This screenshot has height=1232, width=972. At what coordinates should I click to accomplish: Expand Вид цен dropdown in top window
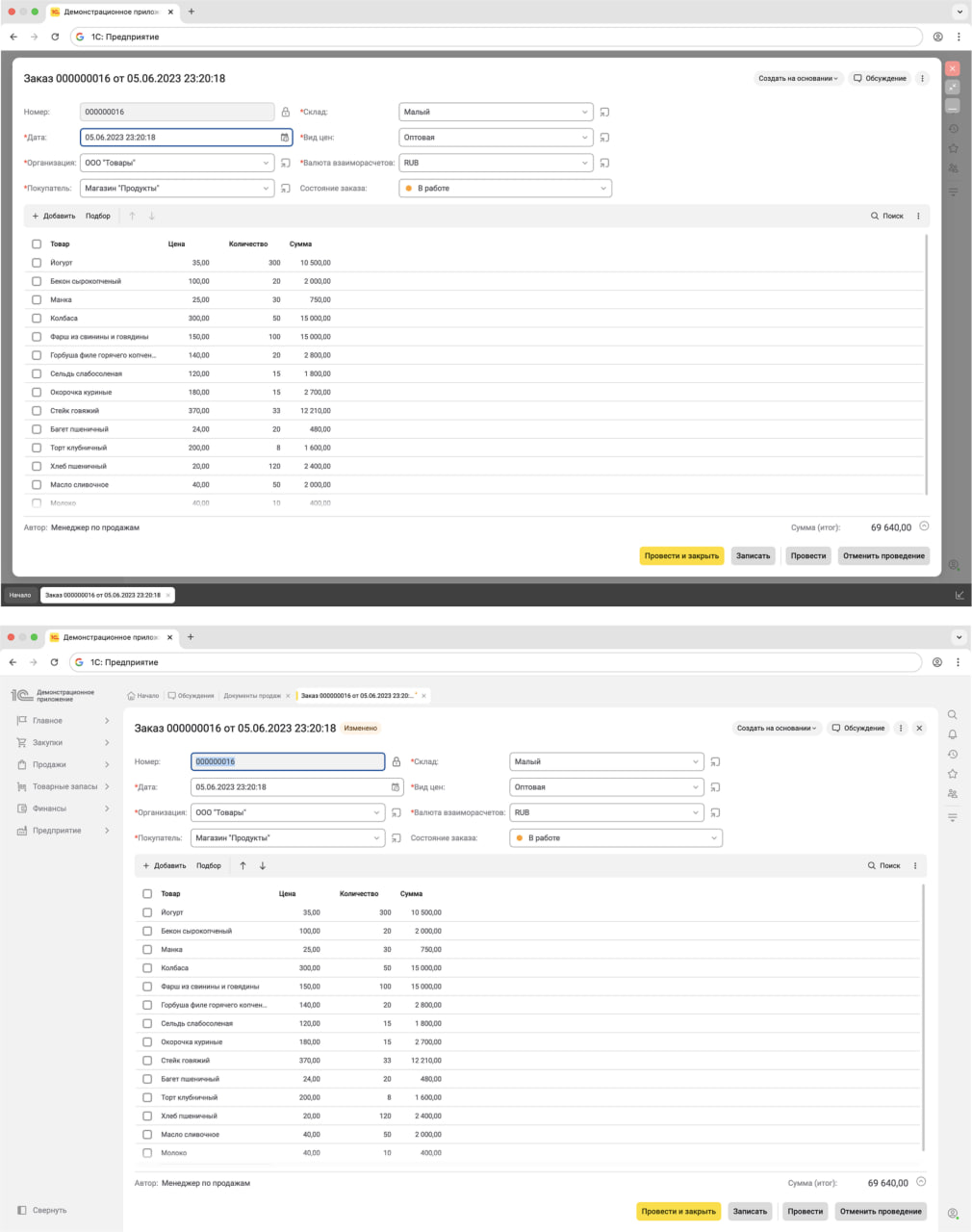[584, 138]
